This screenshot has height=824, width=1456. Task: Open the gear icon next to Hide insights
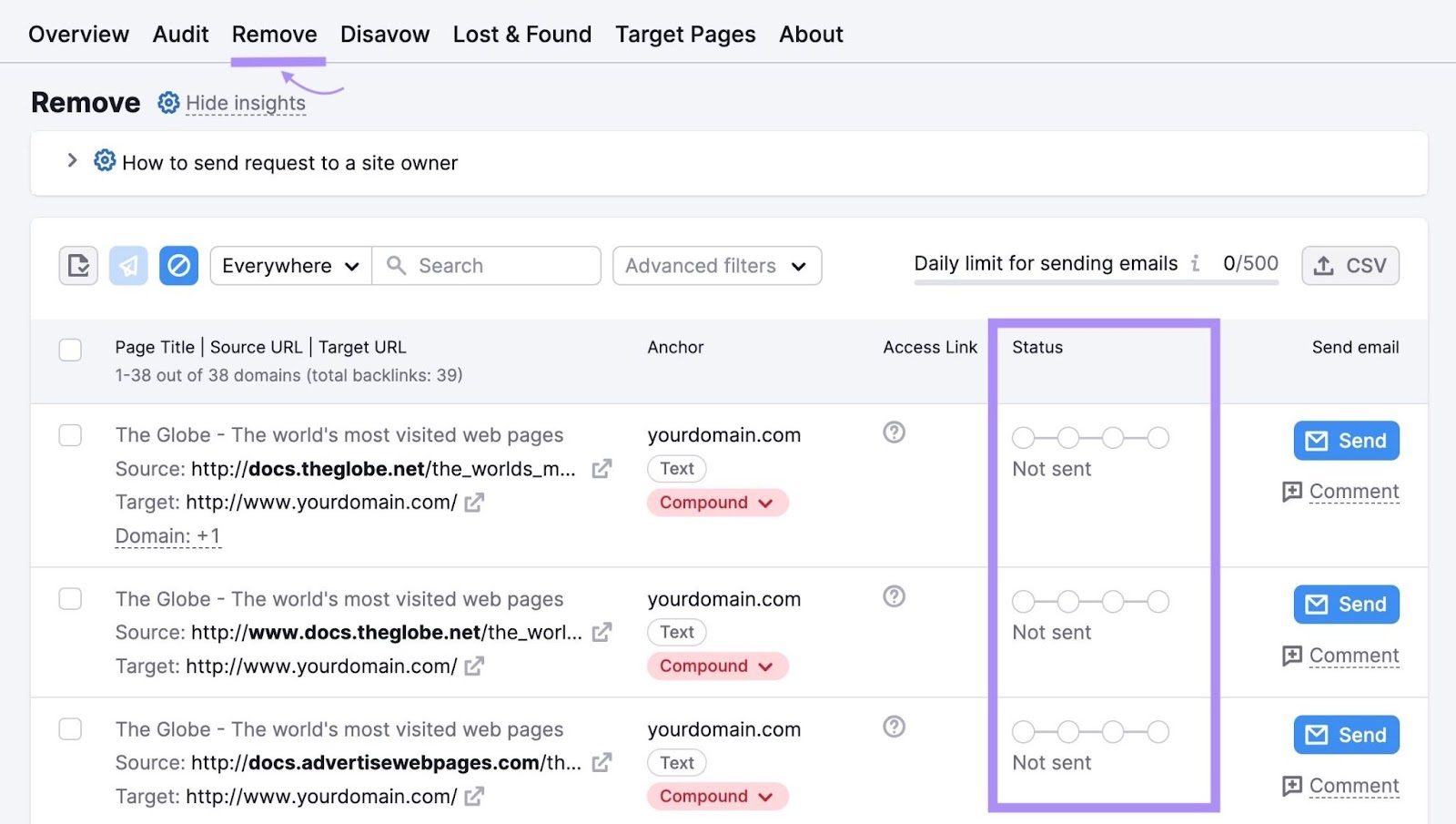pyautogui.click(x=167, y=103)
